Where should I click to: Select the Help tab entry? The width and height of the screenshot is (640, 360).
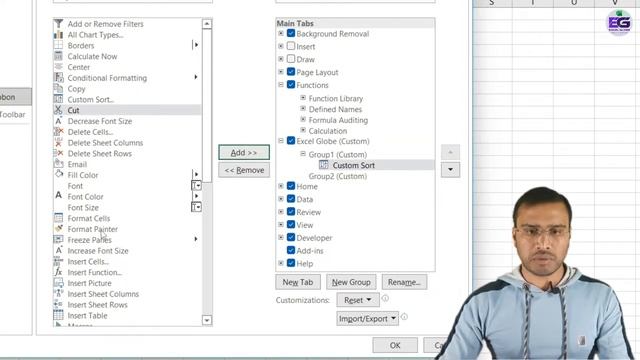tap(304, 263)
